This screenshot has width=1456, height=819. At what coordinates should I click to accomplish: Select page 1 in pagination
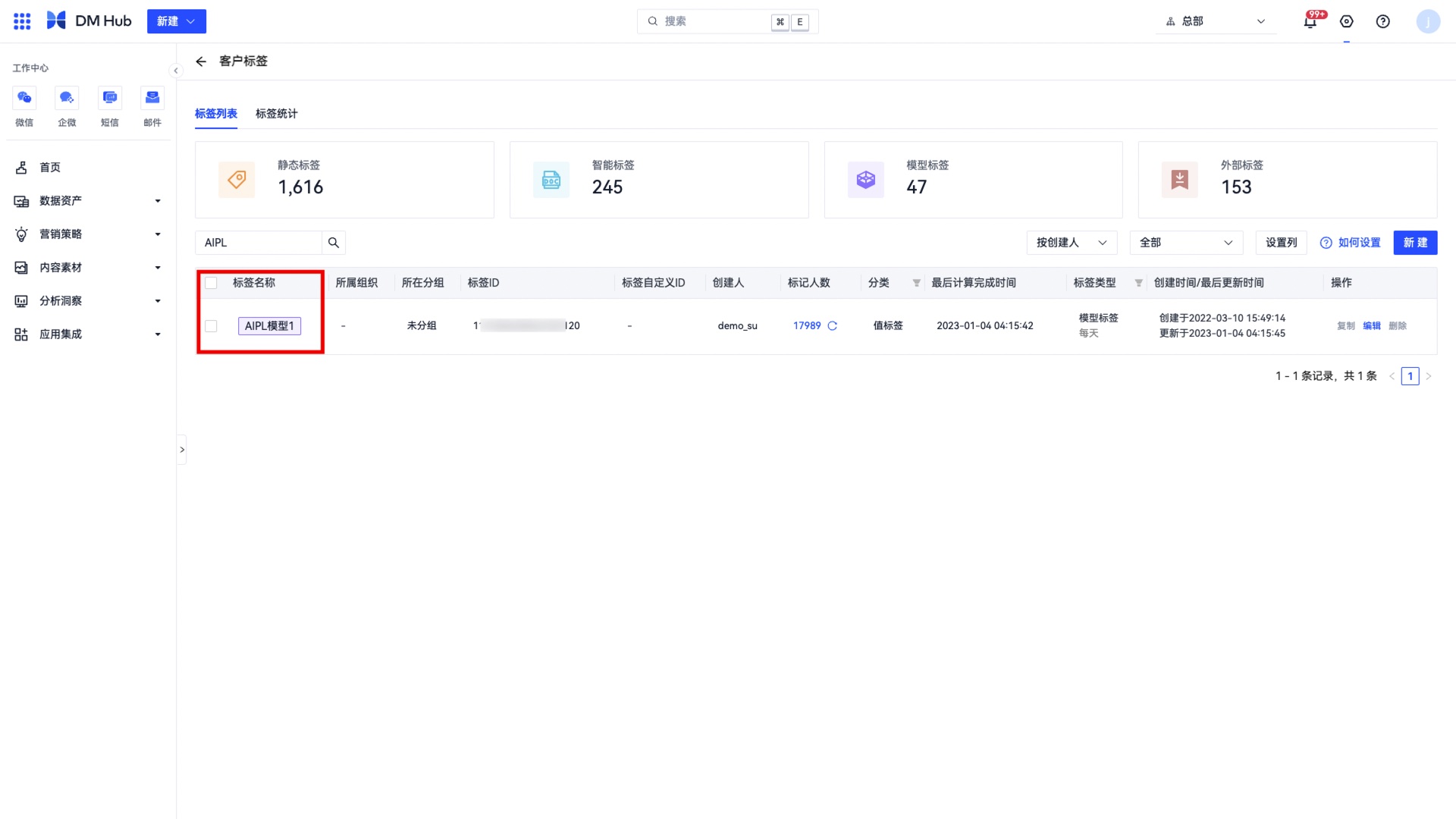1410,376
